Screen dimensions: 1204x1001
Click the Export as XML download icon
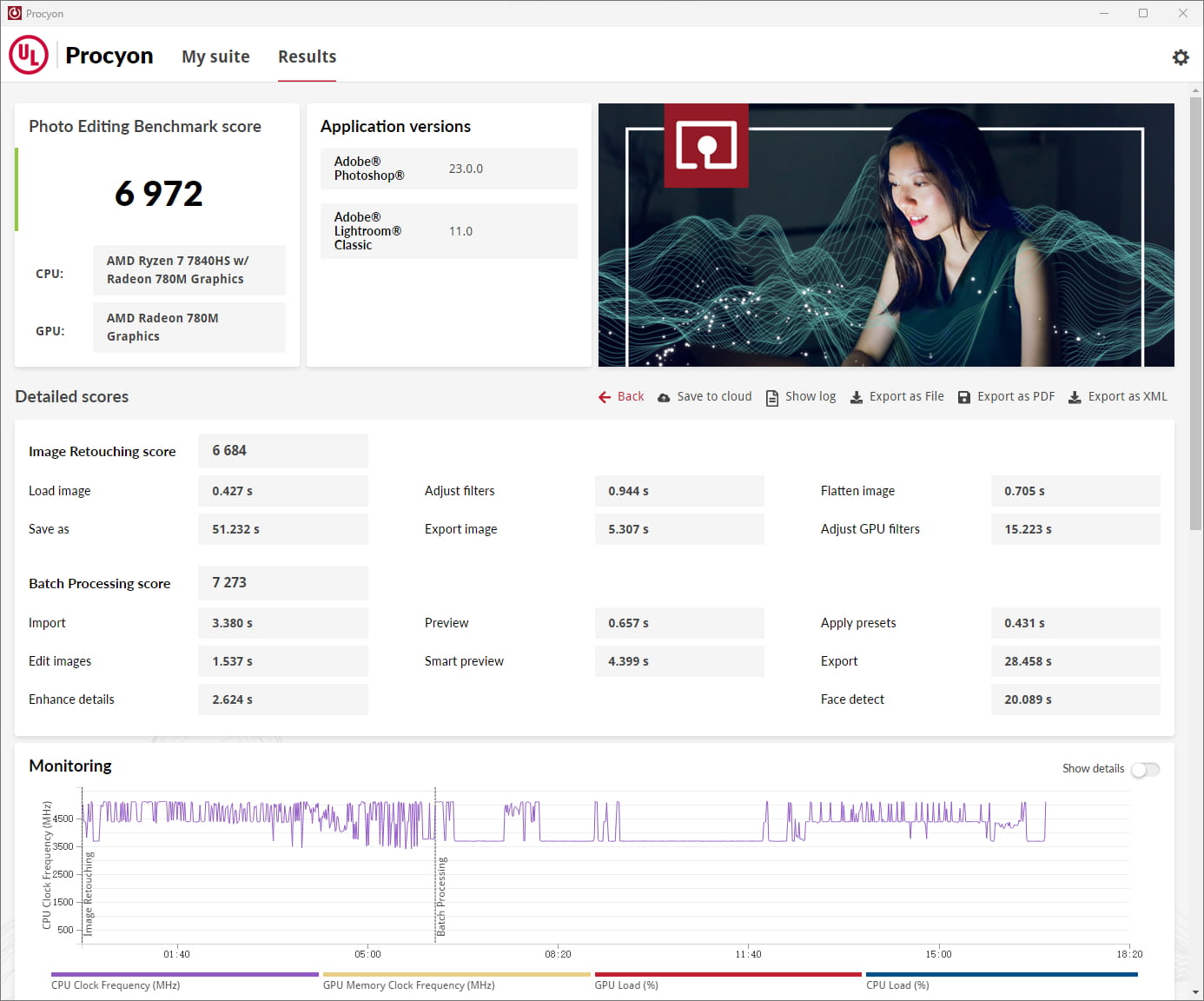1075,397
